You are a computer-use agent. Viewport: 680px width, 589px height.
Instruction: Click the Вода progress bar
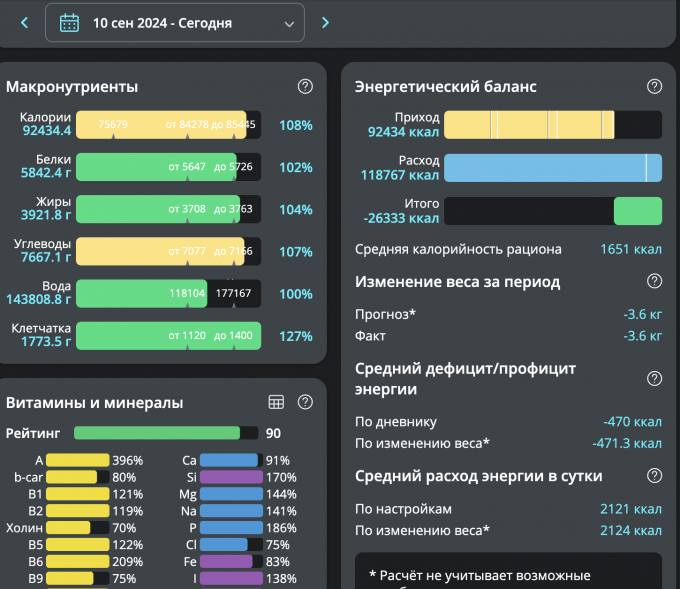coord(168,294)
